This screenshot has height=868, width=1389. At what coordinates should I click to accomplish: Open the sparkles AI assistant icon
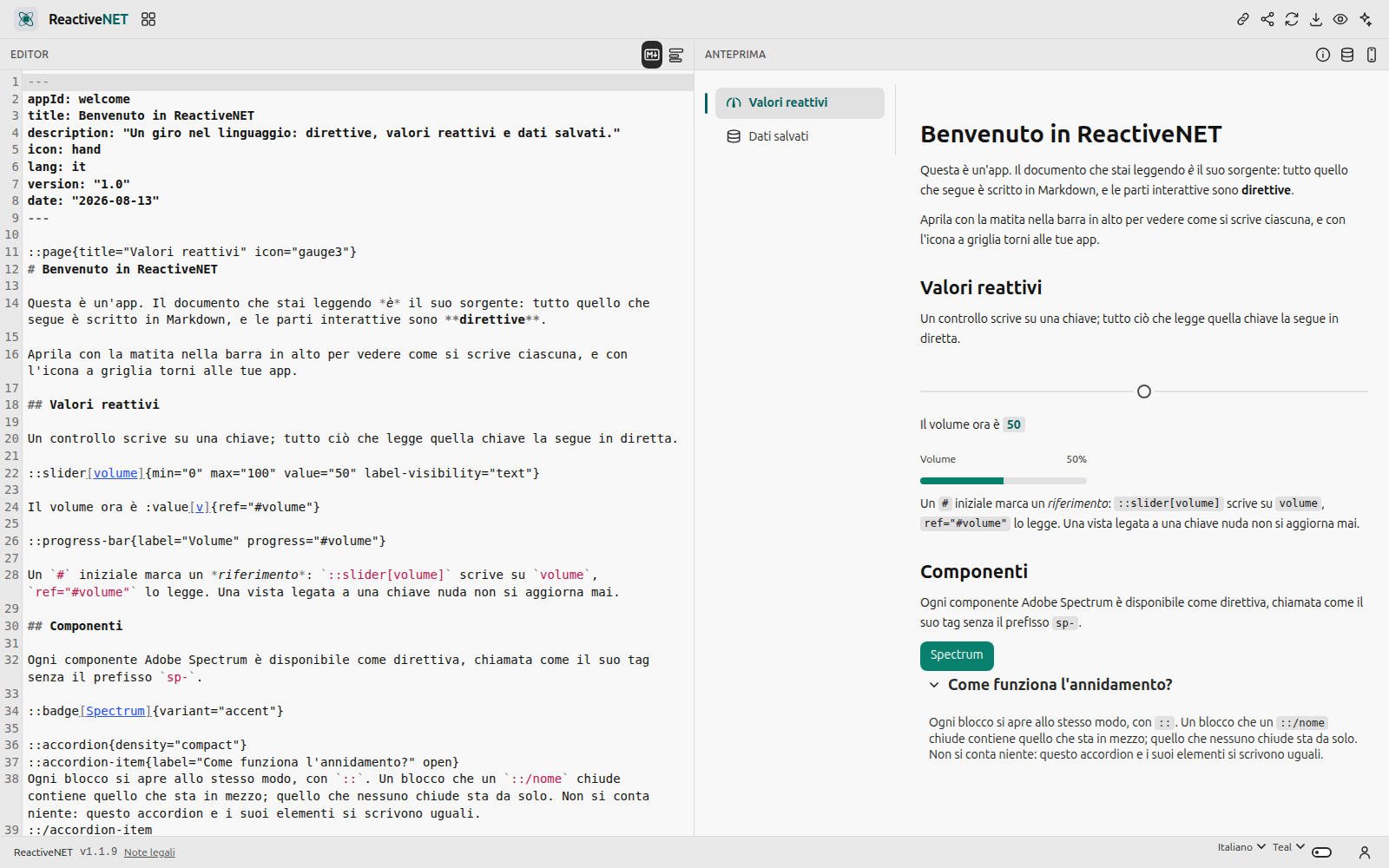(1366, 19)
